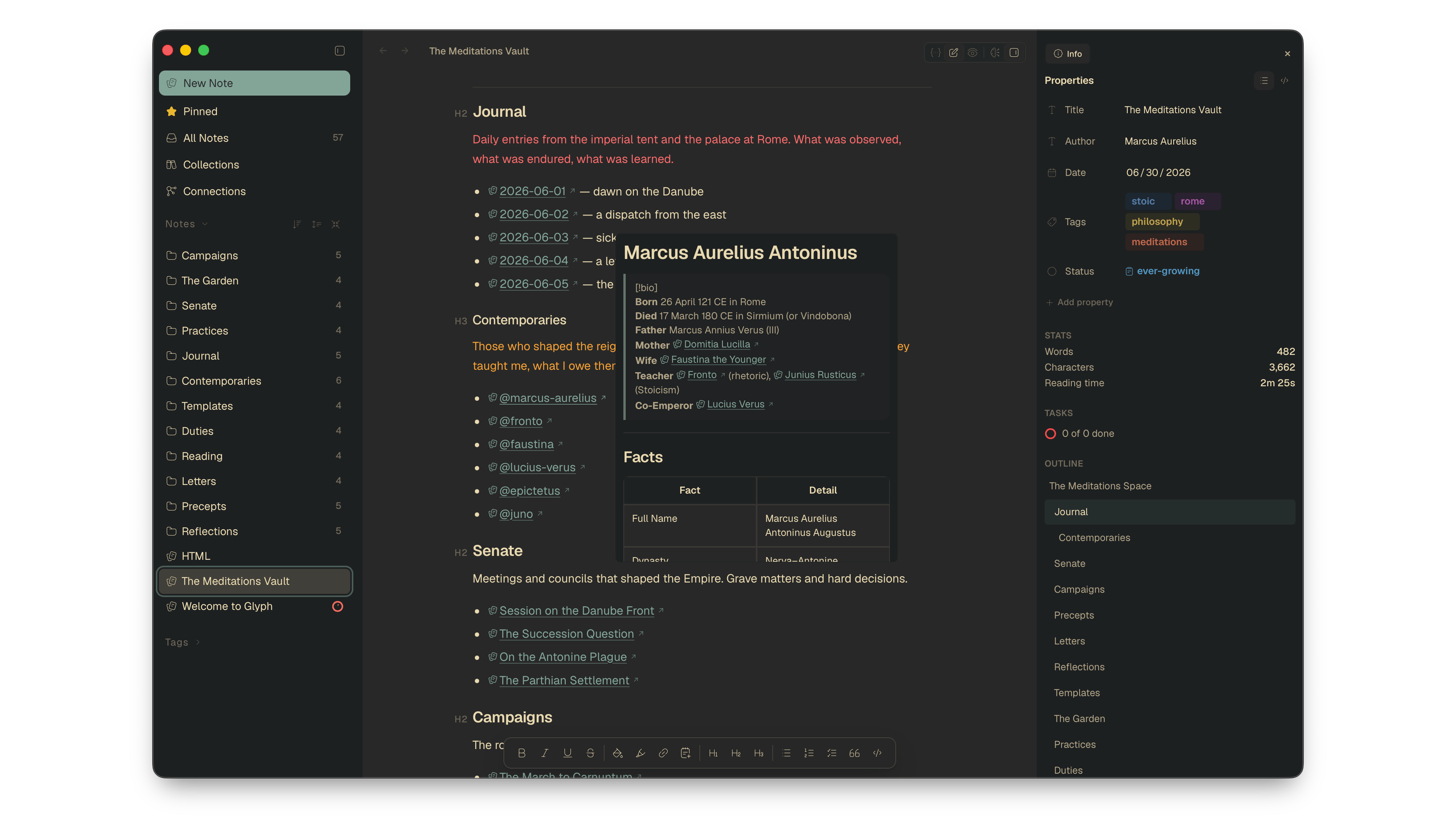This screenshot has height=836, width=1456.
Task: Switch to preview mode with eye icon
Action: [973, 52]
